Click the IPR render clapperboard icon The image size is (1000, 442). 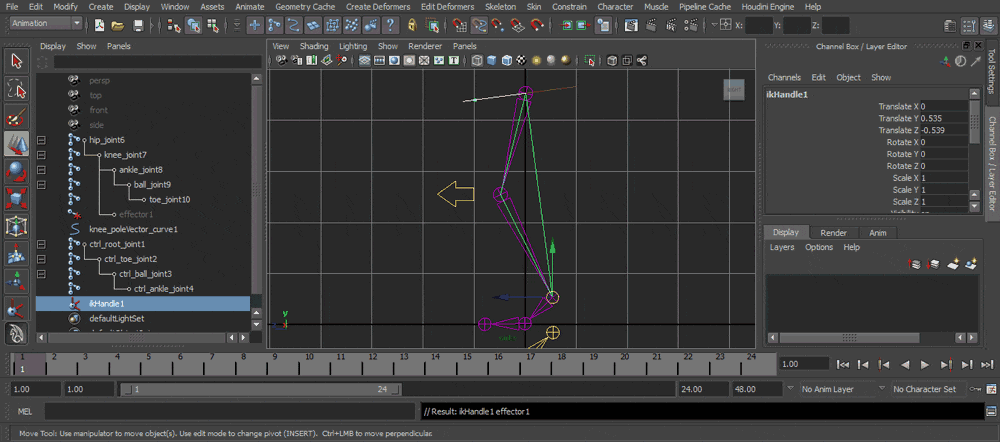click(x=671, y=26)
